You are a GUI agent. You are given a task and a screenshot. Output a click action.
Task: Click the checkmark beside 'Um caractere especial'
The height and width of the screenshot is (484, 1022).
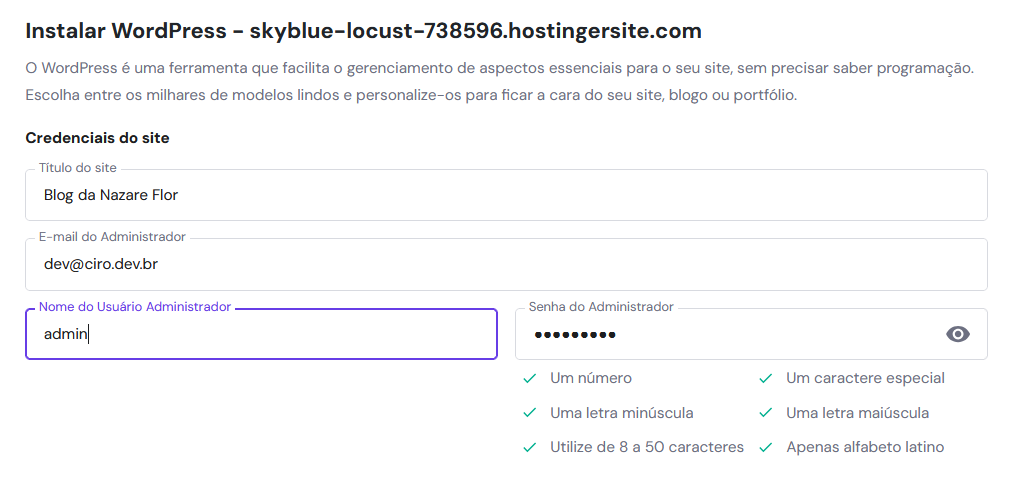point(766,378)
